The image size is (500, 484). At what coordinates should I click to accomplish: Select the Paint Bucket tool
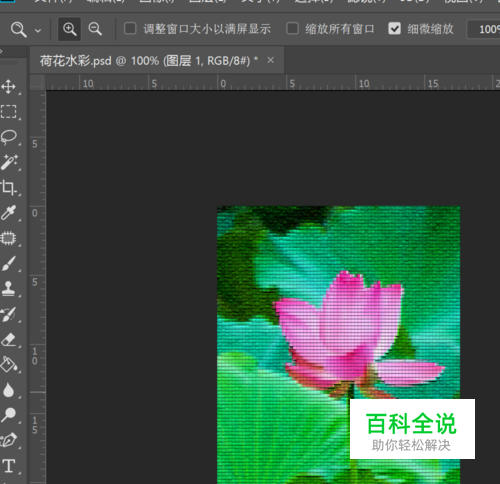pyautogui.click(x=9, y=365)
